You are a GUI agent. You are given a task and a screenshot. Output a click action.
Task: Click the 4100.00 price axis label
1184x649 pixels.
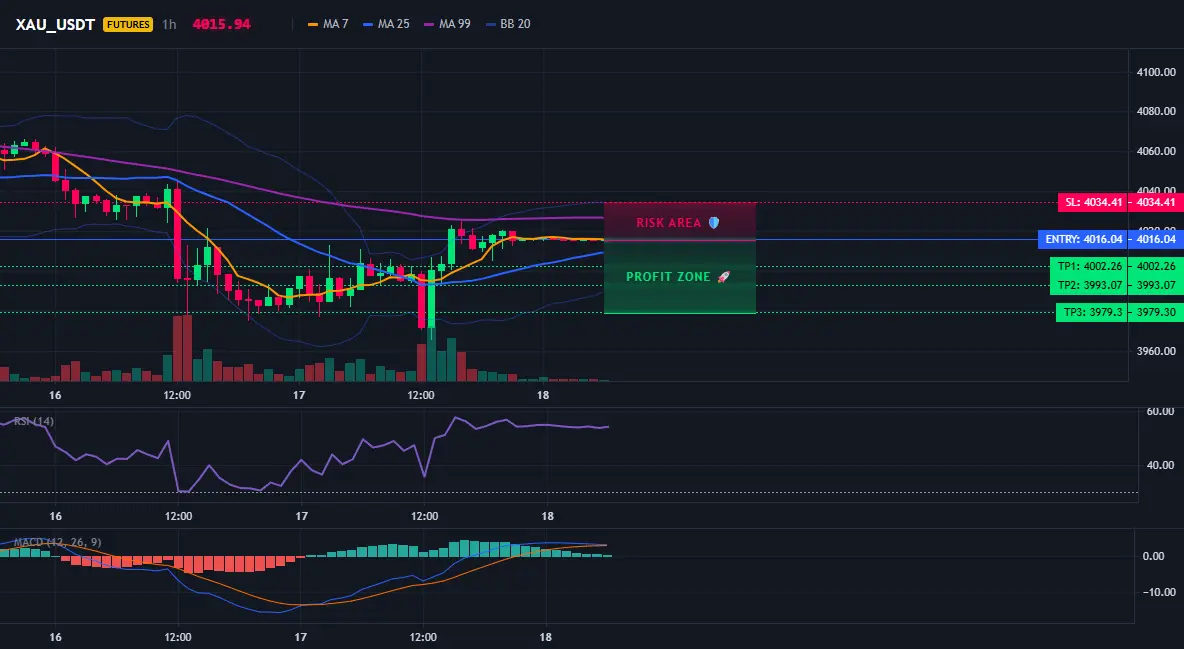pyautogui.click(x=1156, y=73)
